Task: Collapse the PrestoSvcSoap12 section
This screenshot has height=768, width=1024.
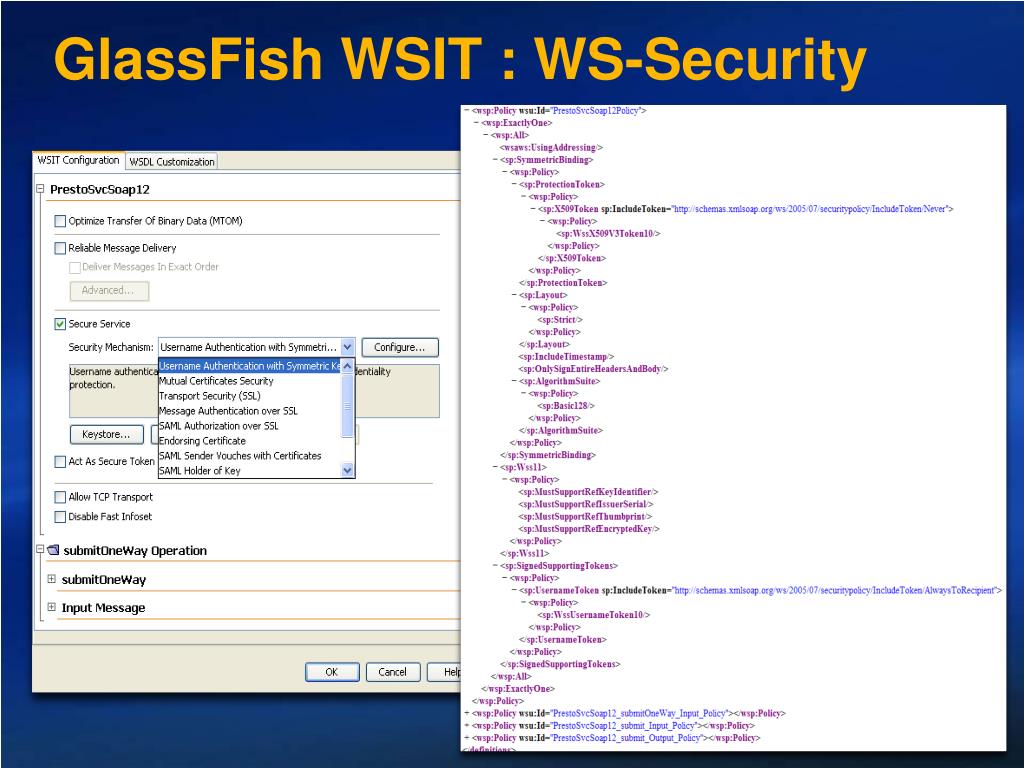Action: (40, 189)
